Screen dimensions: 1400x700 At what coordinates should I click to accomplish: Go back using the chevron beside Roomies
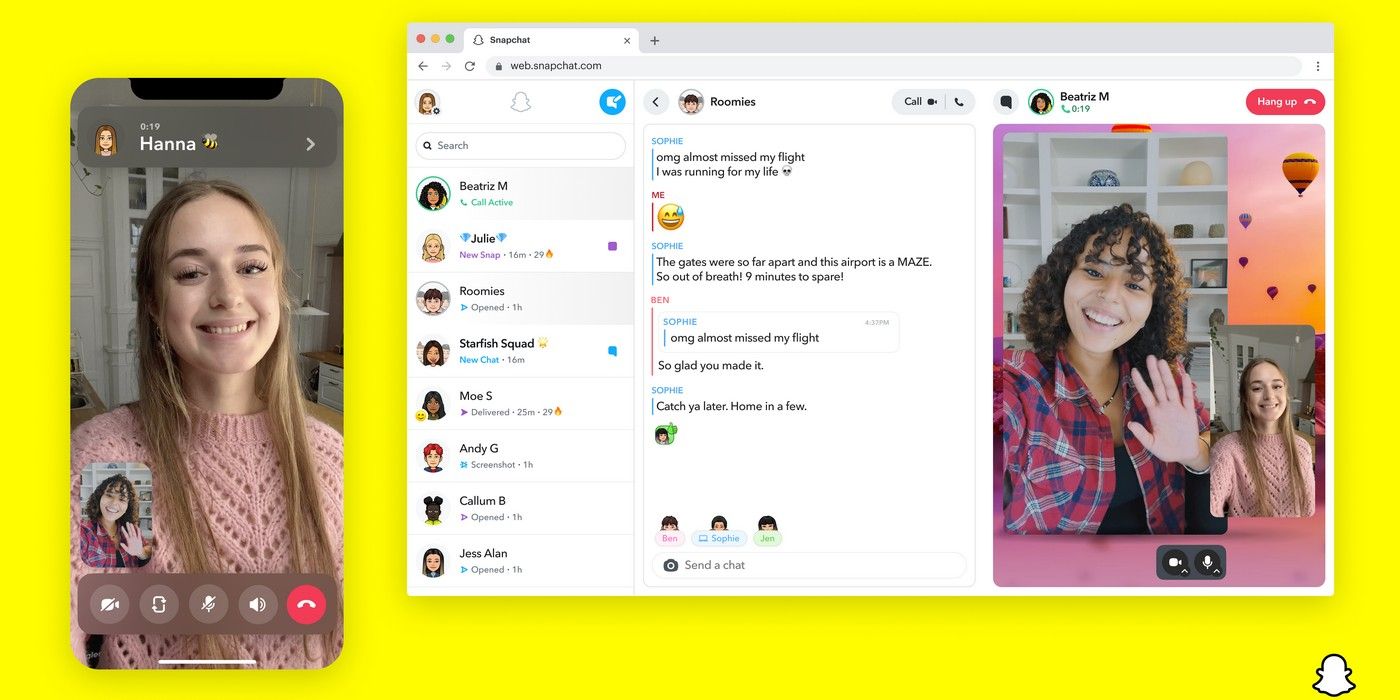coord(656,101)
